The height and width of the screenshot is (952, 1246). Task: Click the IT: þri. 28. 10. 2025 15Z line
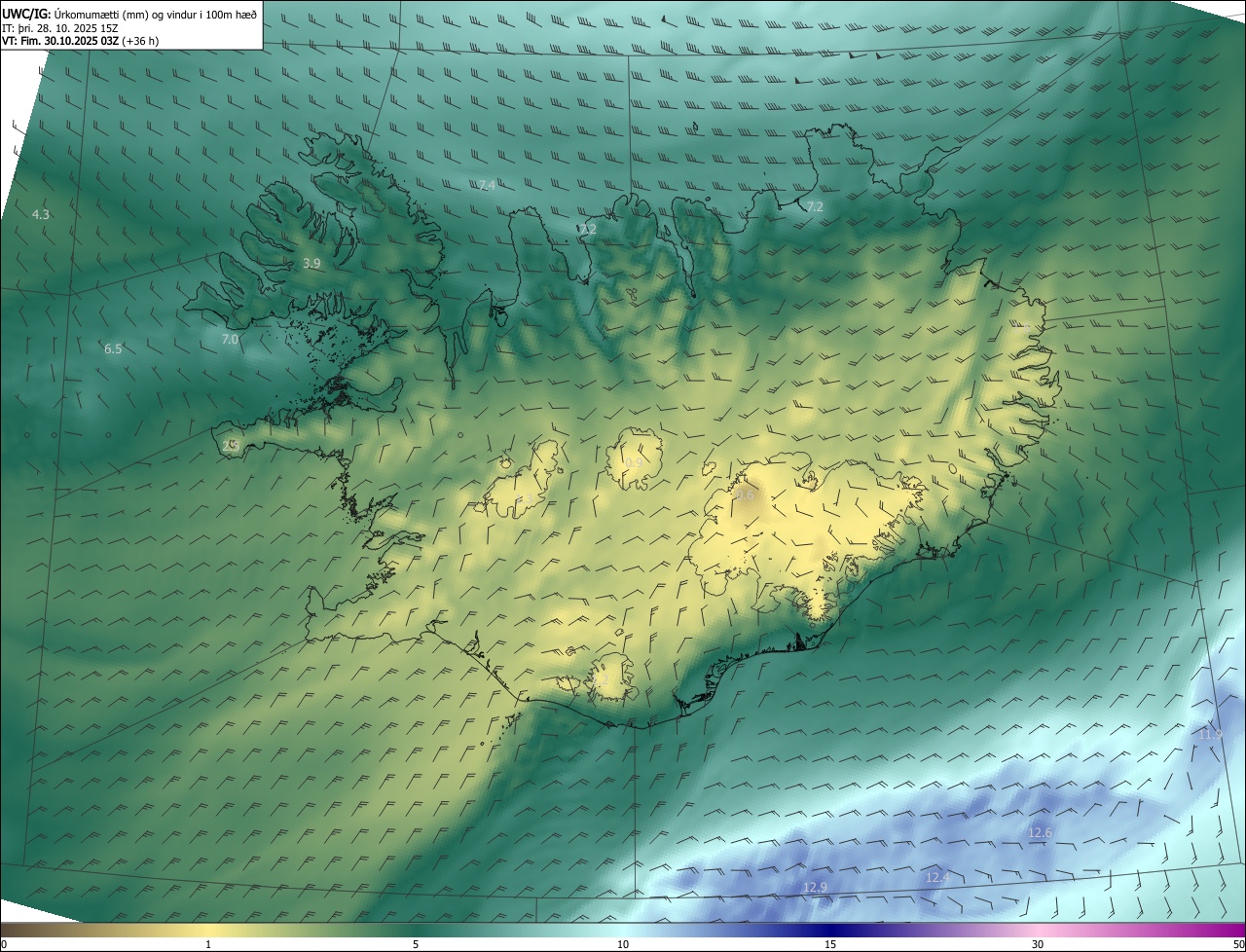coord(59,28)
